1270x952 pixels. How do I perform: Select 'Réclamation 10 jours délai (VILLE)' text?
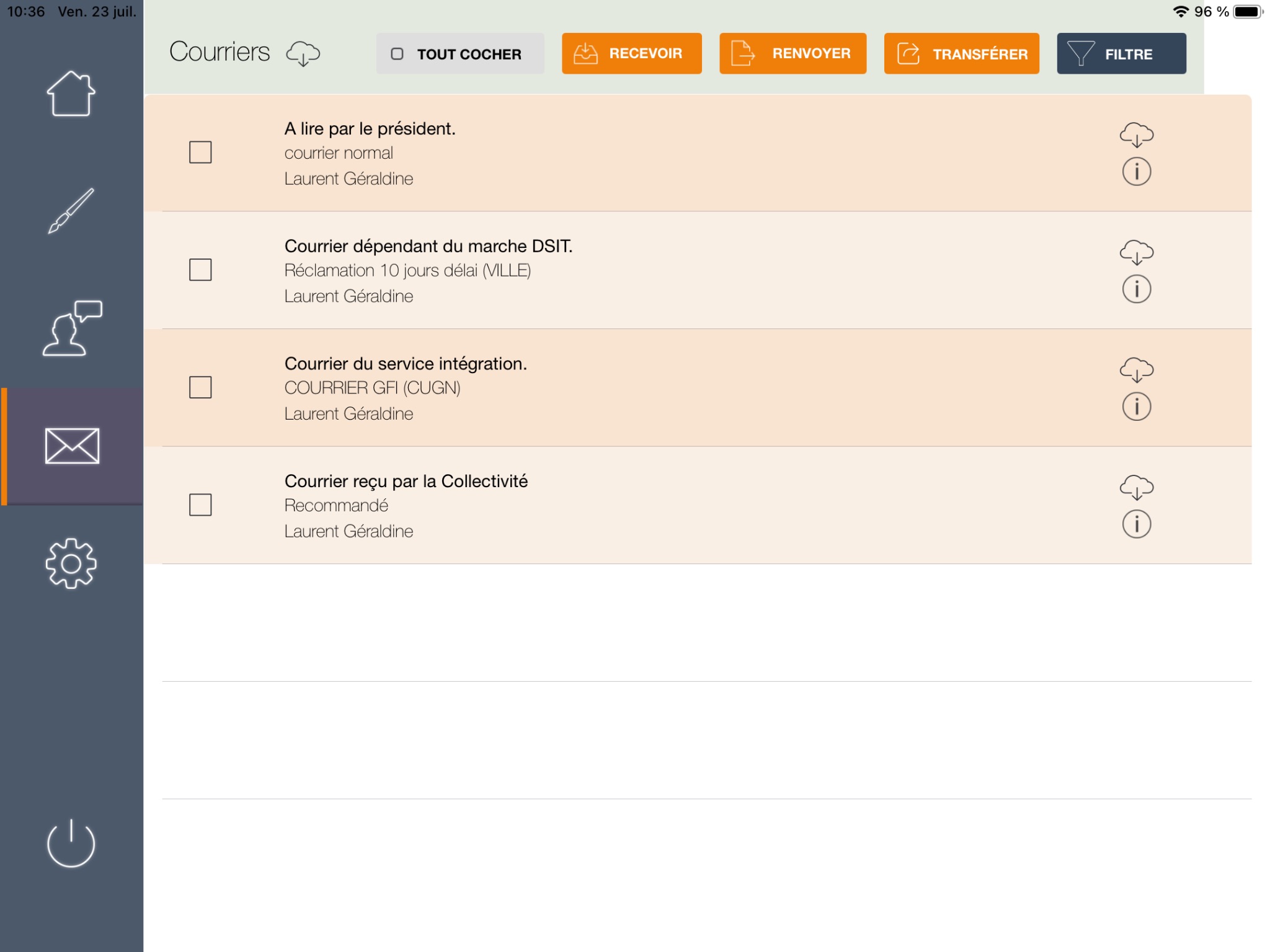407,271
